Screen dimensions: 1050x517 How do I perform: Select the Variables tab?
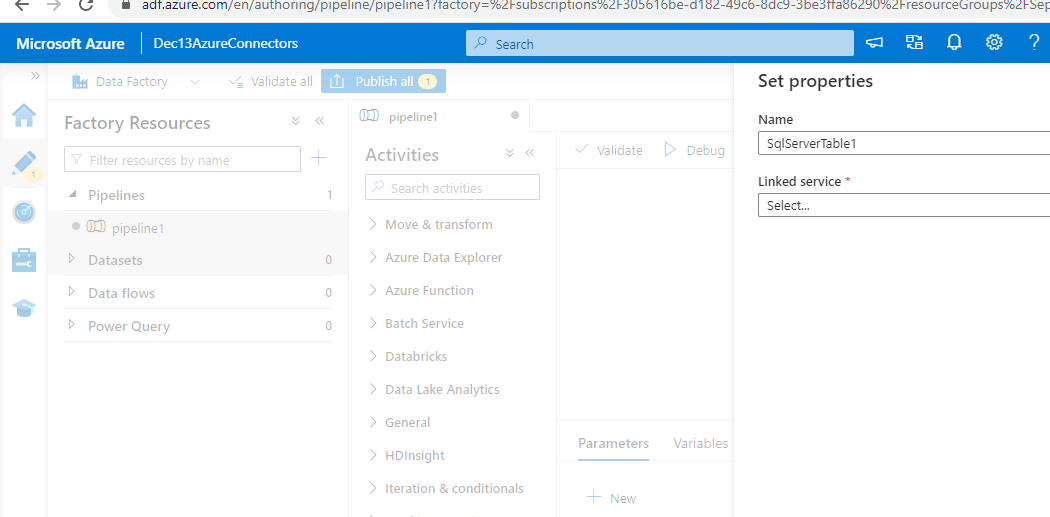(x=700, y=443)
